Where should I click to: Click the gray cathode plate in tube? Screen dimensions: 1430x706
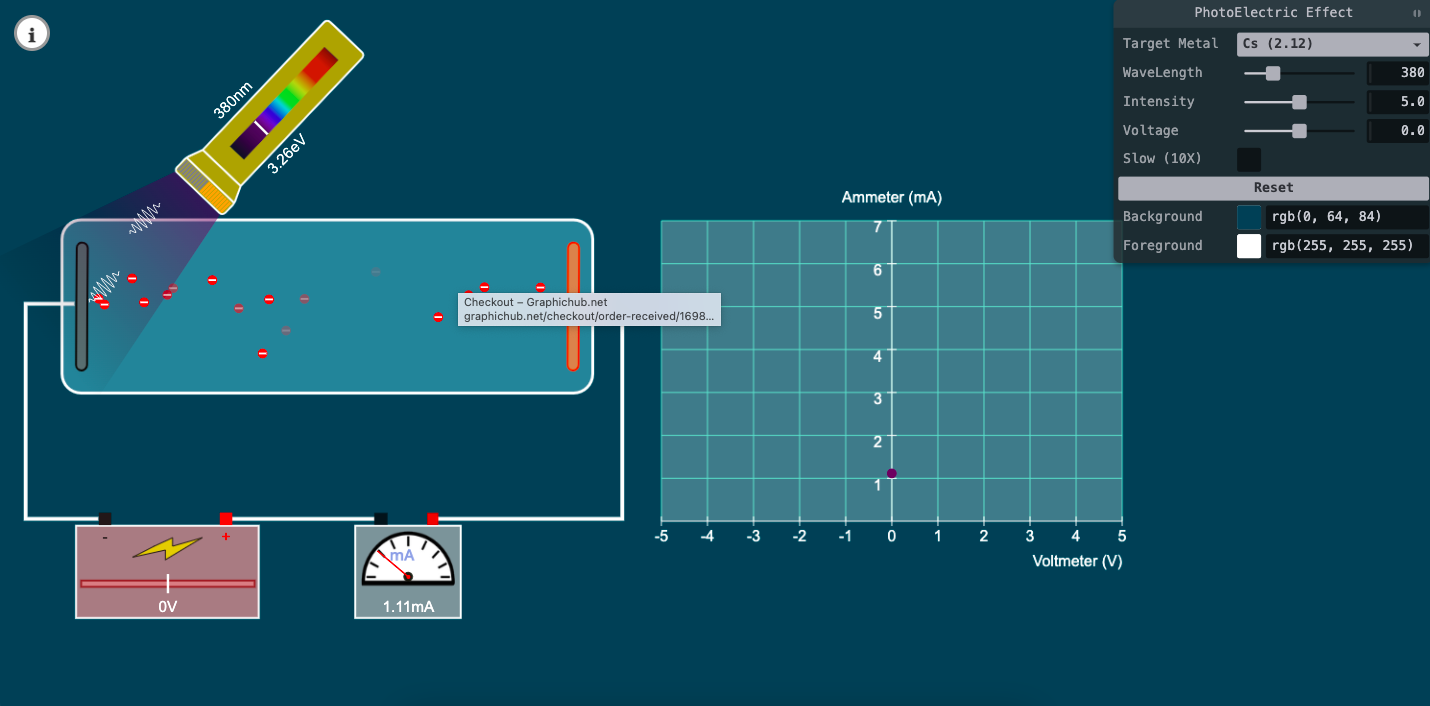pos(82,306)
